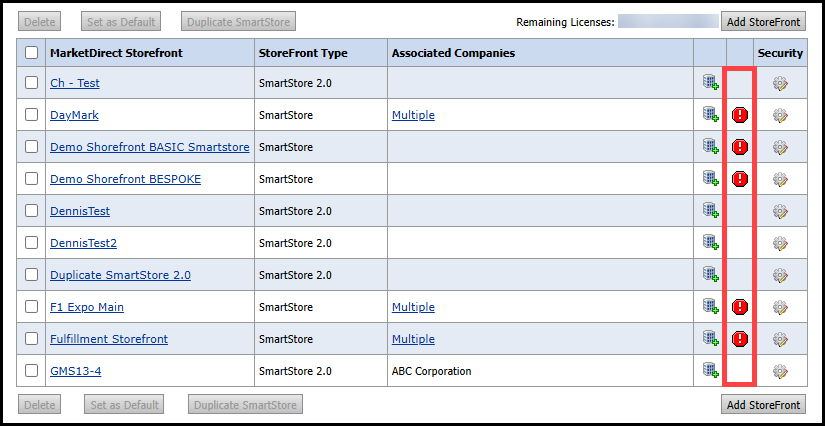Screen dimensions: 825x426
Task: Click red warning icon for Demo Shorefront BESPOKE
Action: (x=740, y=179)
